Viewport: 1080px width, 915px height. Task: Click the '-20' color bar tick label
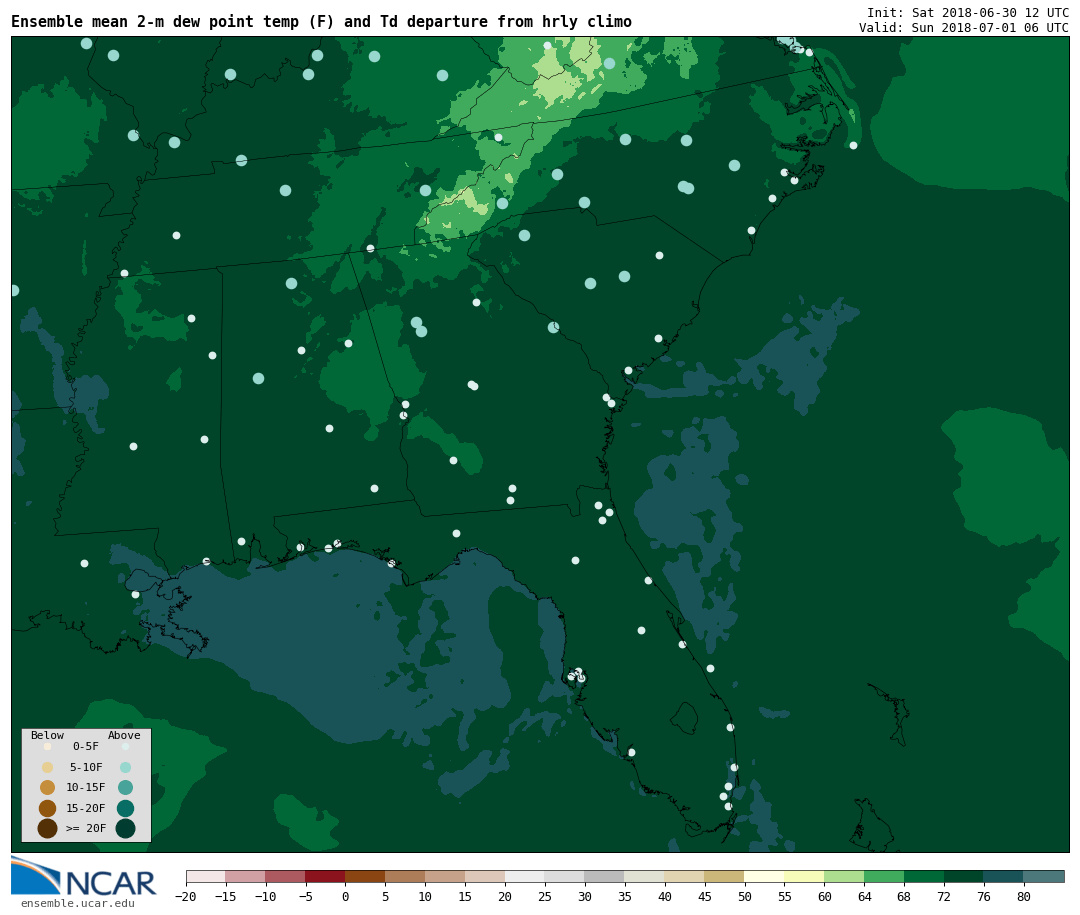[185, 896]
